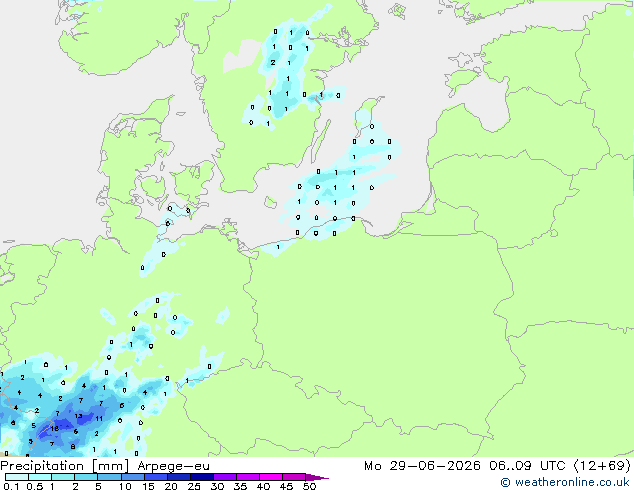634x490 pixels.
Task: Pick the 10–15 mm legend swatch
Action: pyautogui.click(x=133, y=477)
